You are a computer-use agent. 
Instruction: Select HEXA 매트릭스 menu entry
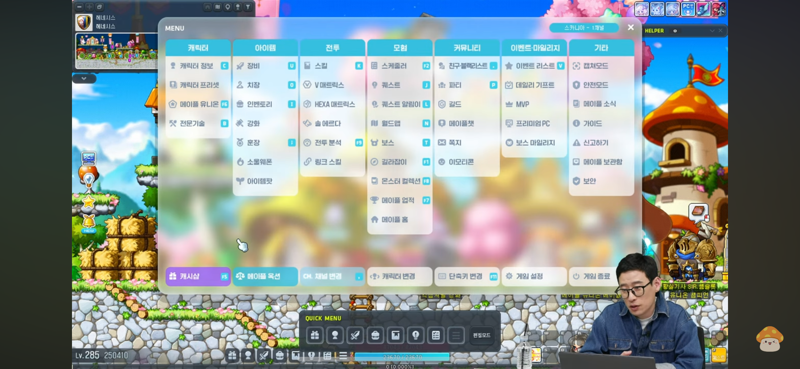[333, 104]
